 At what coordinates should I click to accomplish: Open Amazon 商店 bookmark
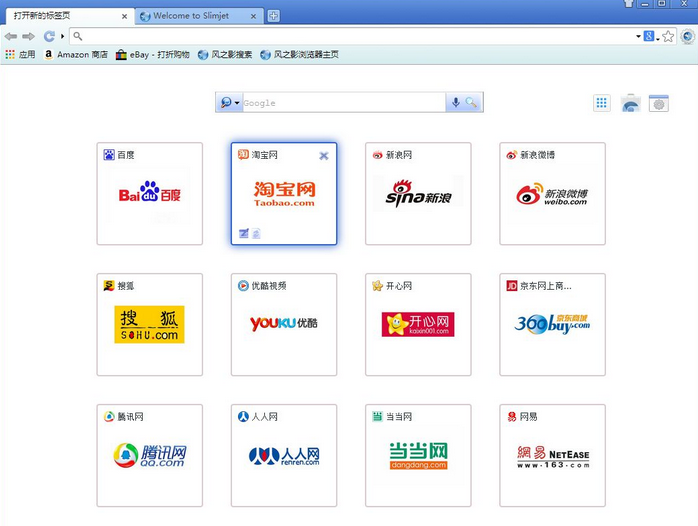(76, 55)
